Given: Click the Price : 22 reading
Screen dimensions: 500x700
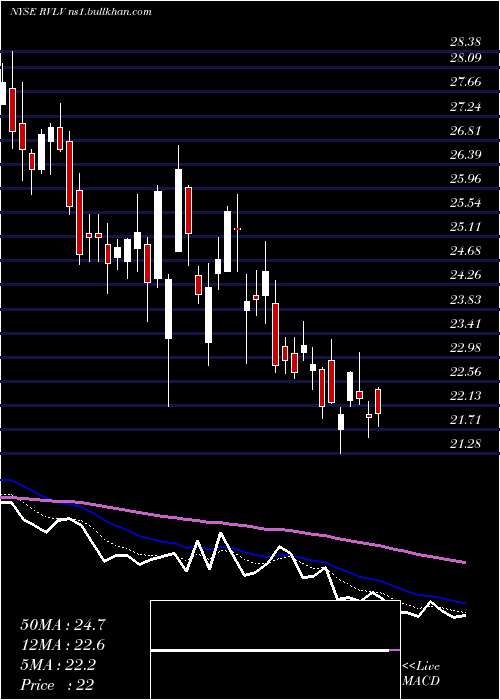Looking at the screenshot, I should 57,685.
